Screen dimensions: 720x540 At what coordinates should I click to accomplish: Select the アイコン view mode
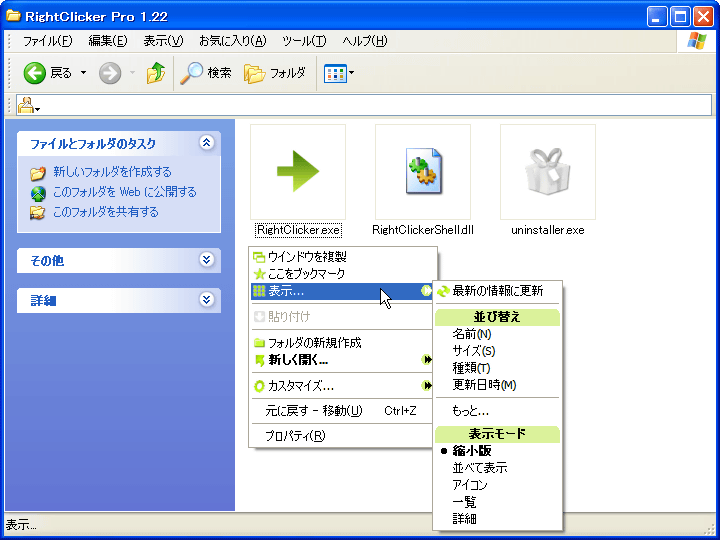(498, 485)
